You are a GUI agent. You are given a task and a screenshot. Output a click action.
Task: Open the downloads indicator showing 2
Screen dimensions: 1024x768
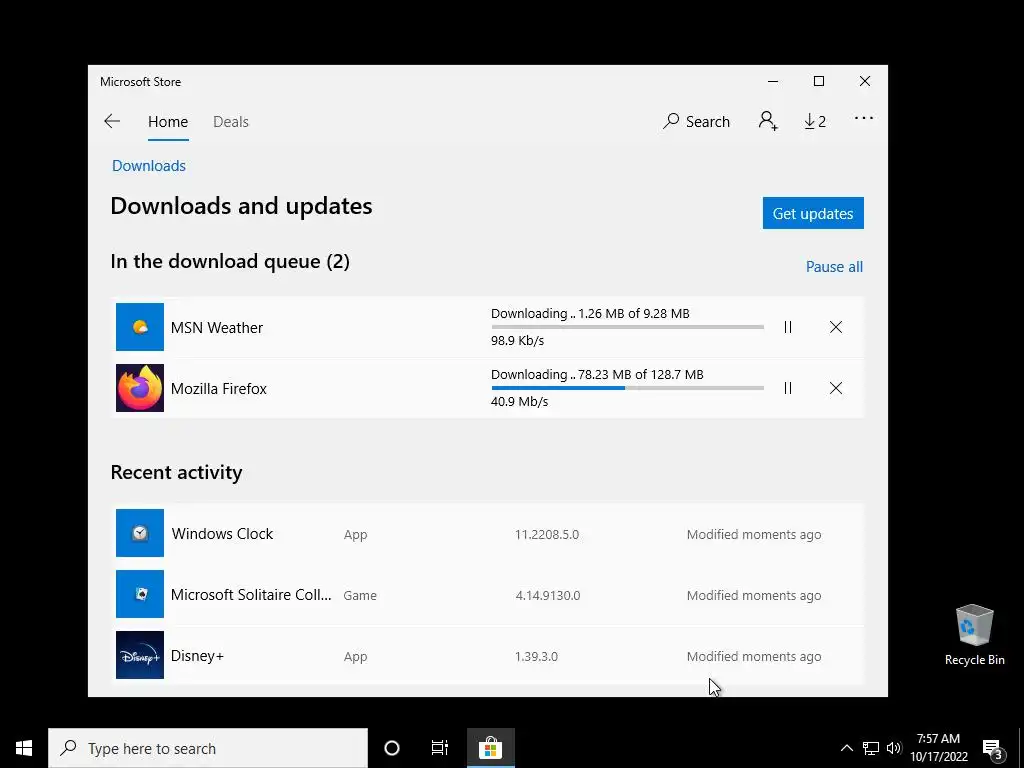tap(815, 121)
